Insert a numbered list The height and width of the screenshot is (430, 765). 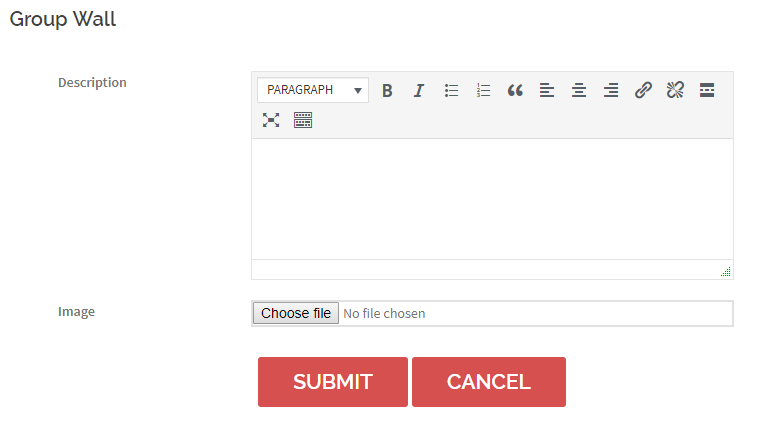pyautogui.click(x=483, y=90)
